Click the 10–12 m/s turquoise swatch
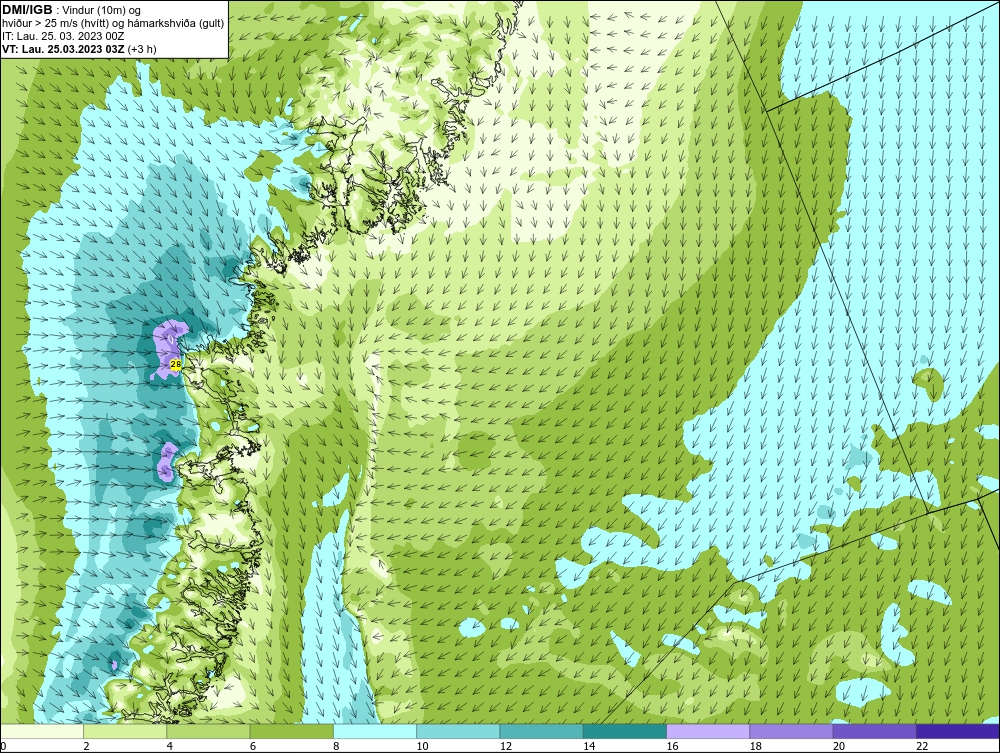 click(x=458, y=731)
